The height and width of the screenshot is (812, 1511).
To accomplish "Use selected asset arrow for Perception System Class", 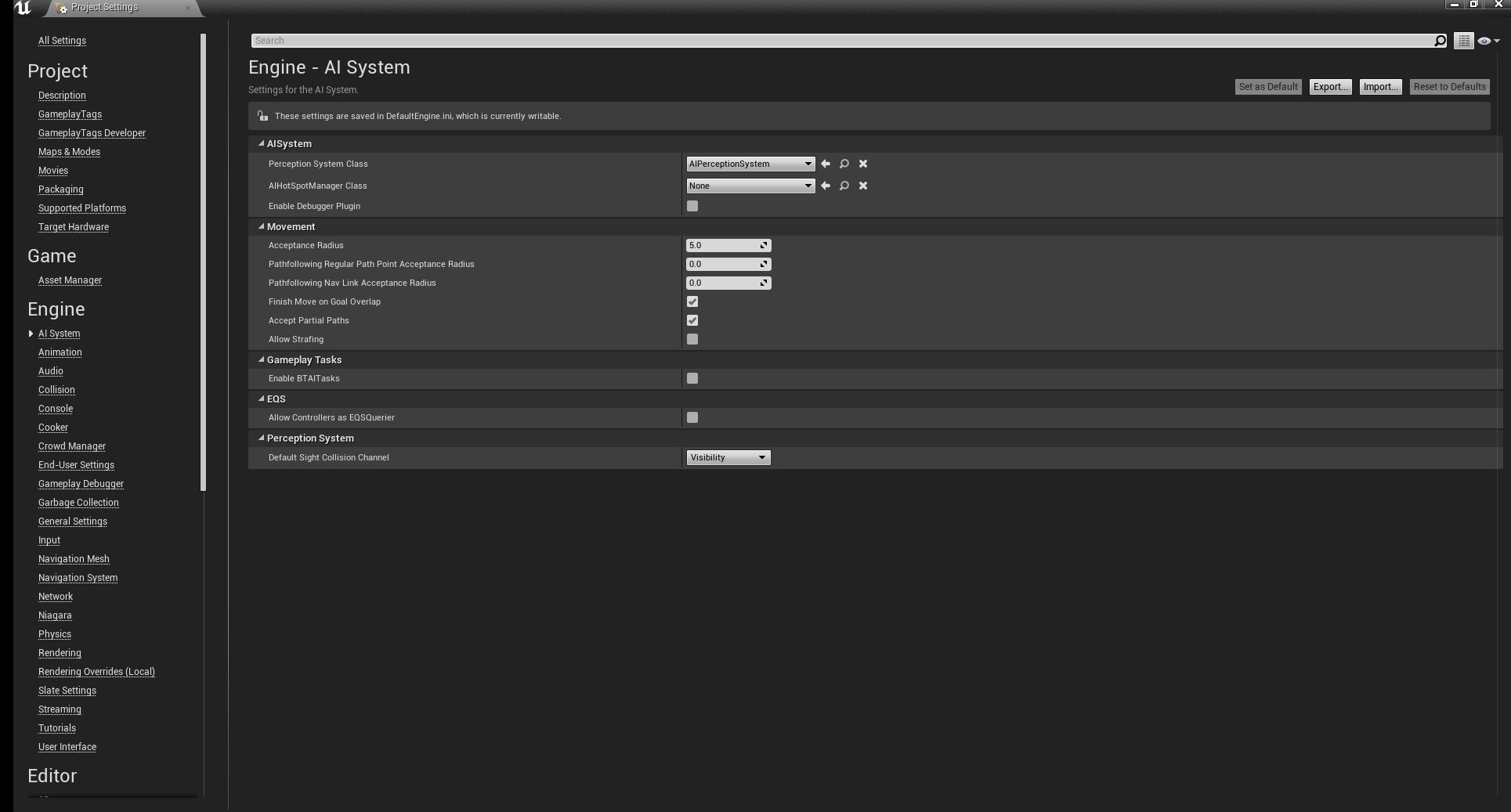I will coord(825,164).
